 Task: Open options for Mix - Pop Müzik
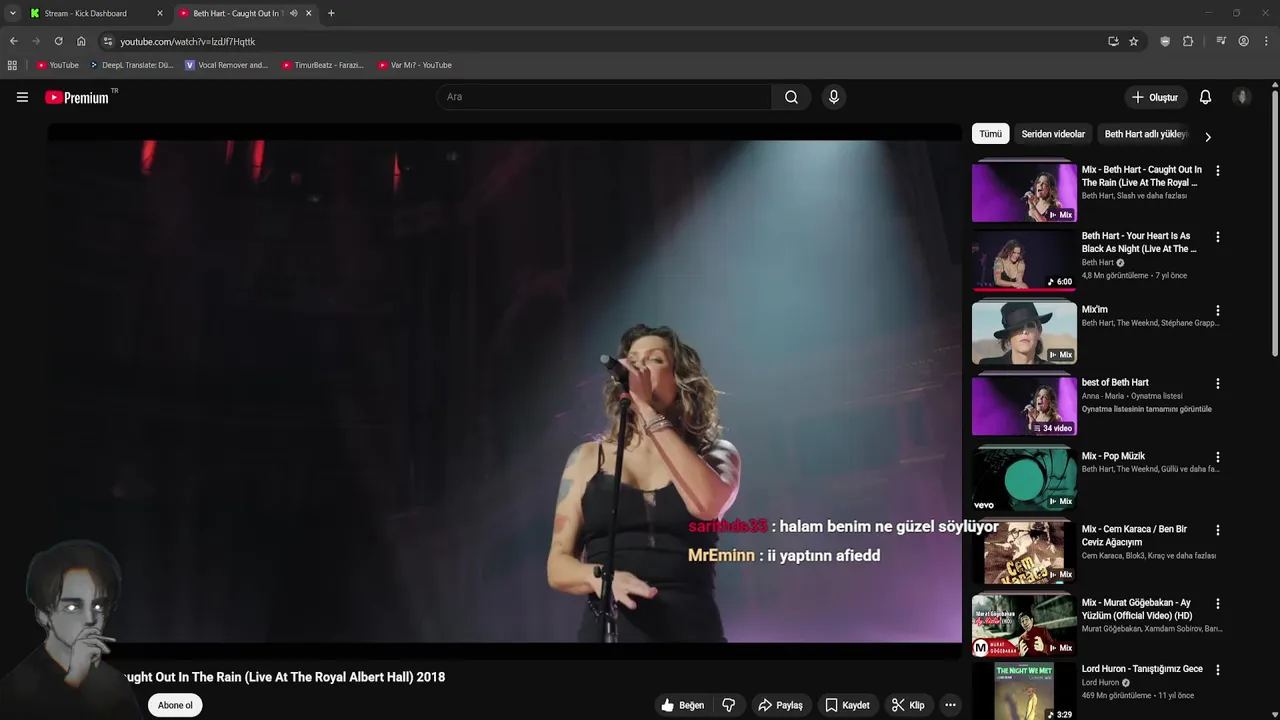[1217, 457]
